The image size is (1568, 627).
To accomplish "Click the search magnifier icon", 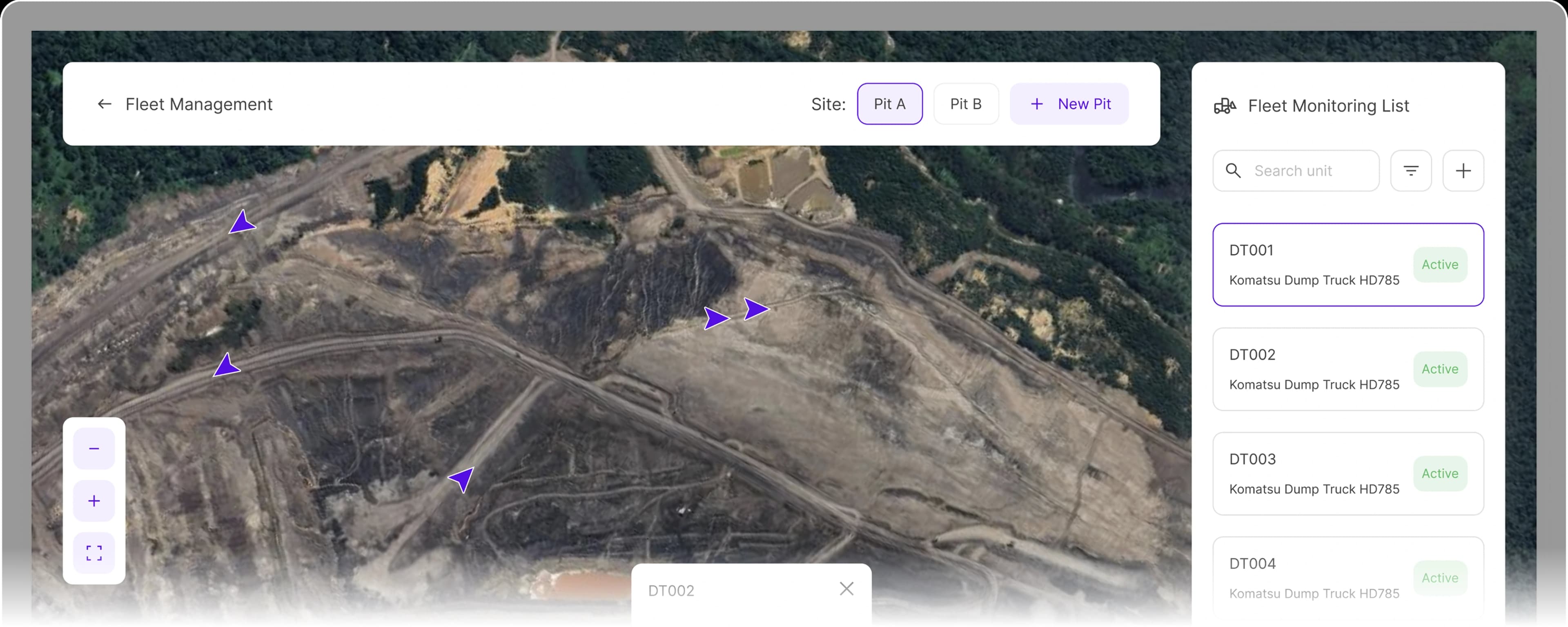I will pos(1233,171).
